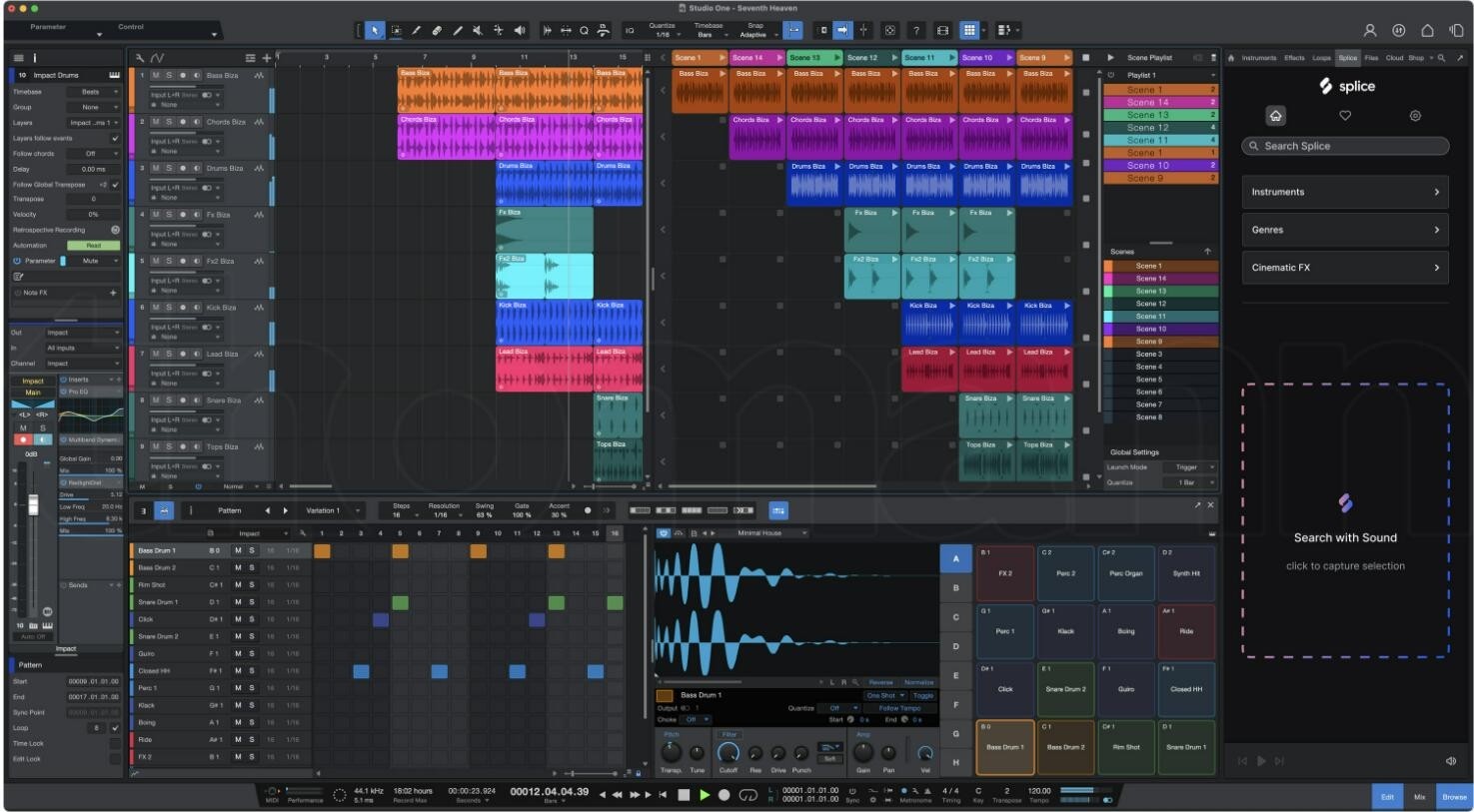This screenshot has height=812, width=1474.
Task: Open Splice settings gear icon
Action: click(1415, 116)
